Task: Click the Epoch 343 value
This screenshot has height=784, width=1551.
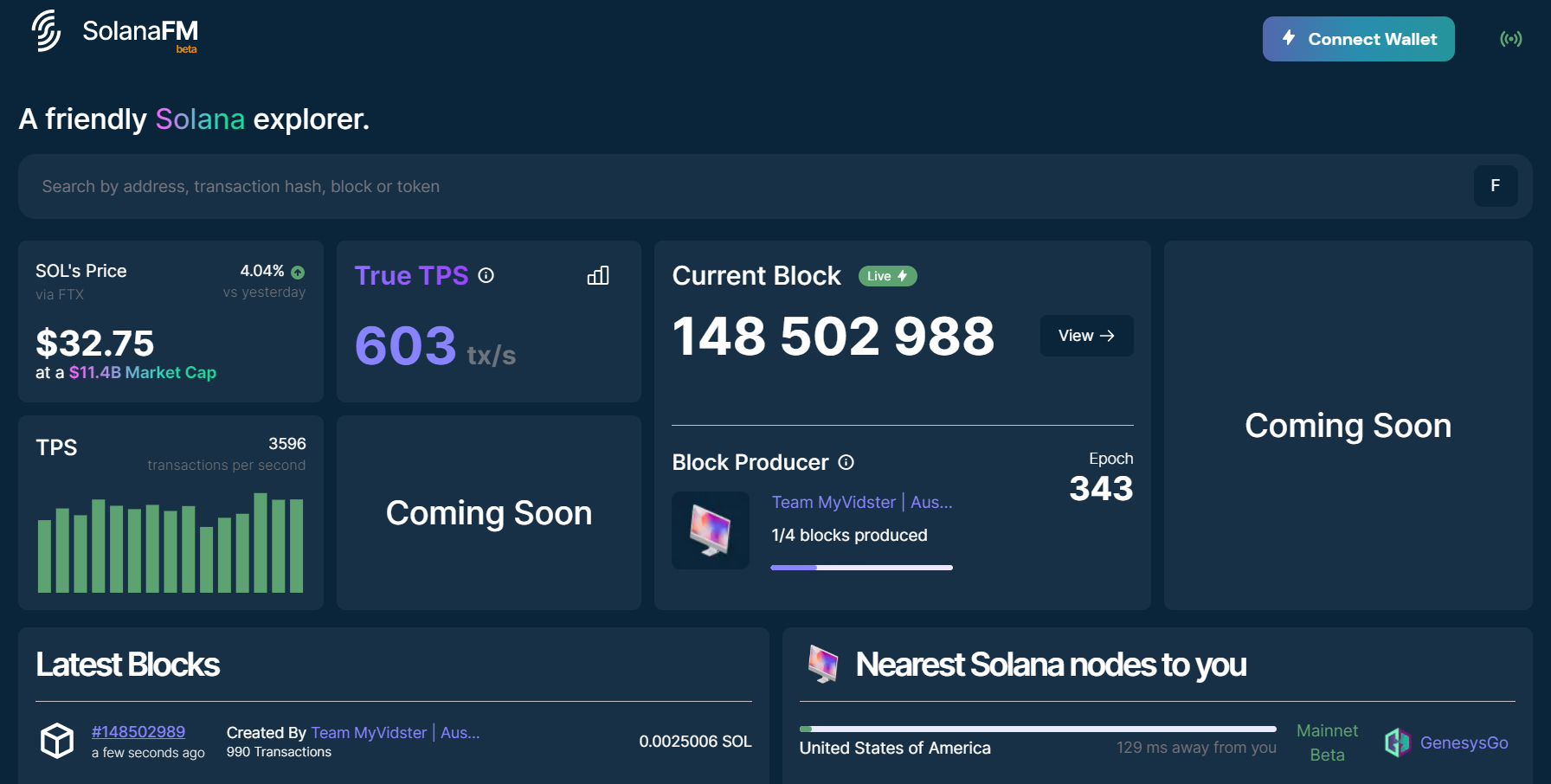Action: coord(1101,488)
